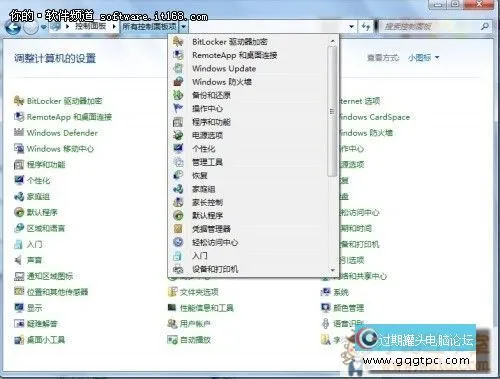Collapse the 所有控制面板项 breadcrumb arrow
Viewport: 500px width, 379px height.
tap(183, 26)
